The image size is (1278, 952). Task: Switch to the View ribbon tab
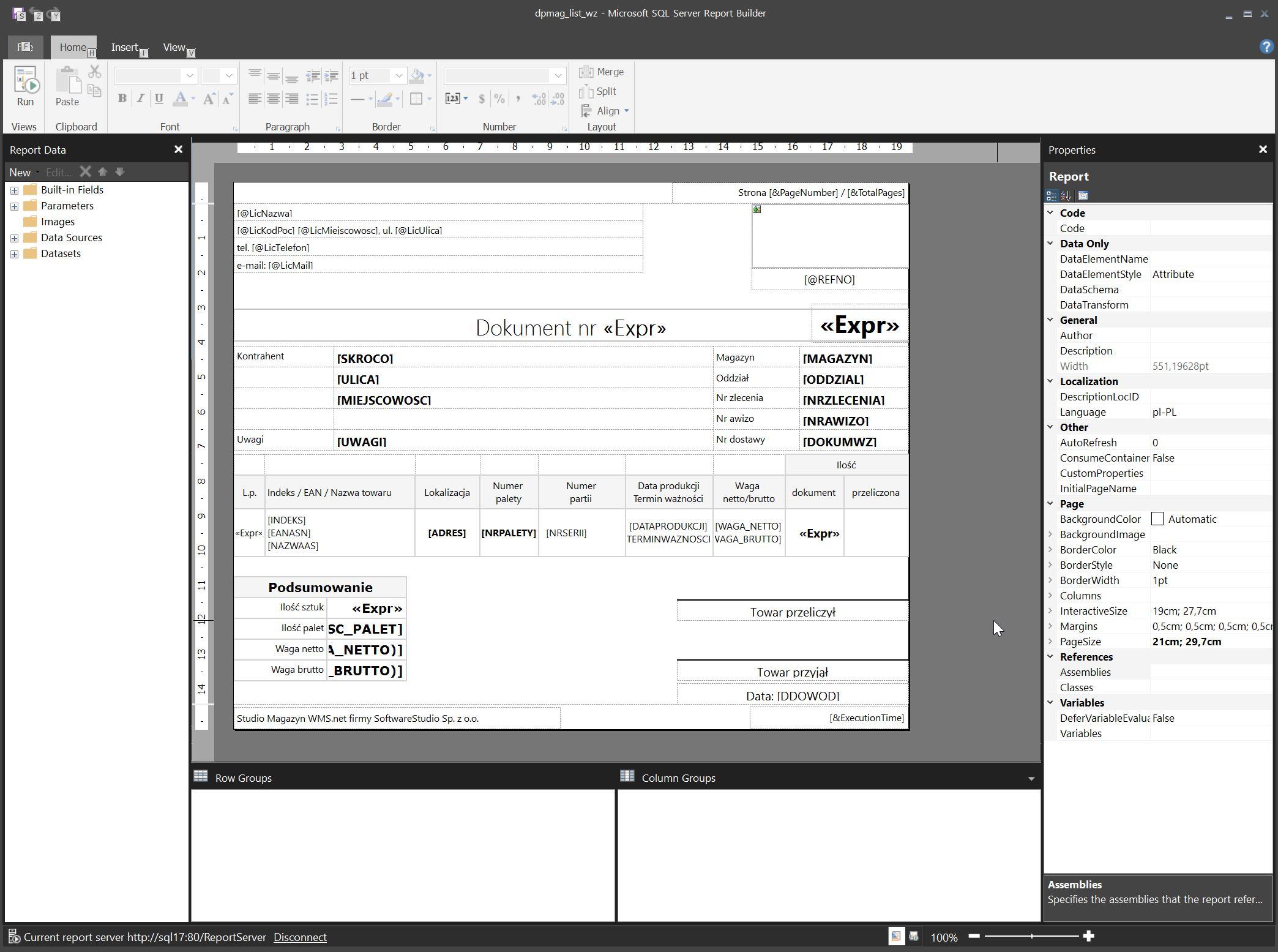pos(174,47)
